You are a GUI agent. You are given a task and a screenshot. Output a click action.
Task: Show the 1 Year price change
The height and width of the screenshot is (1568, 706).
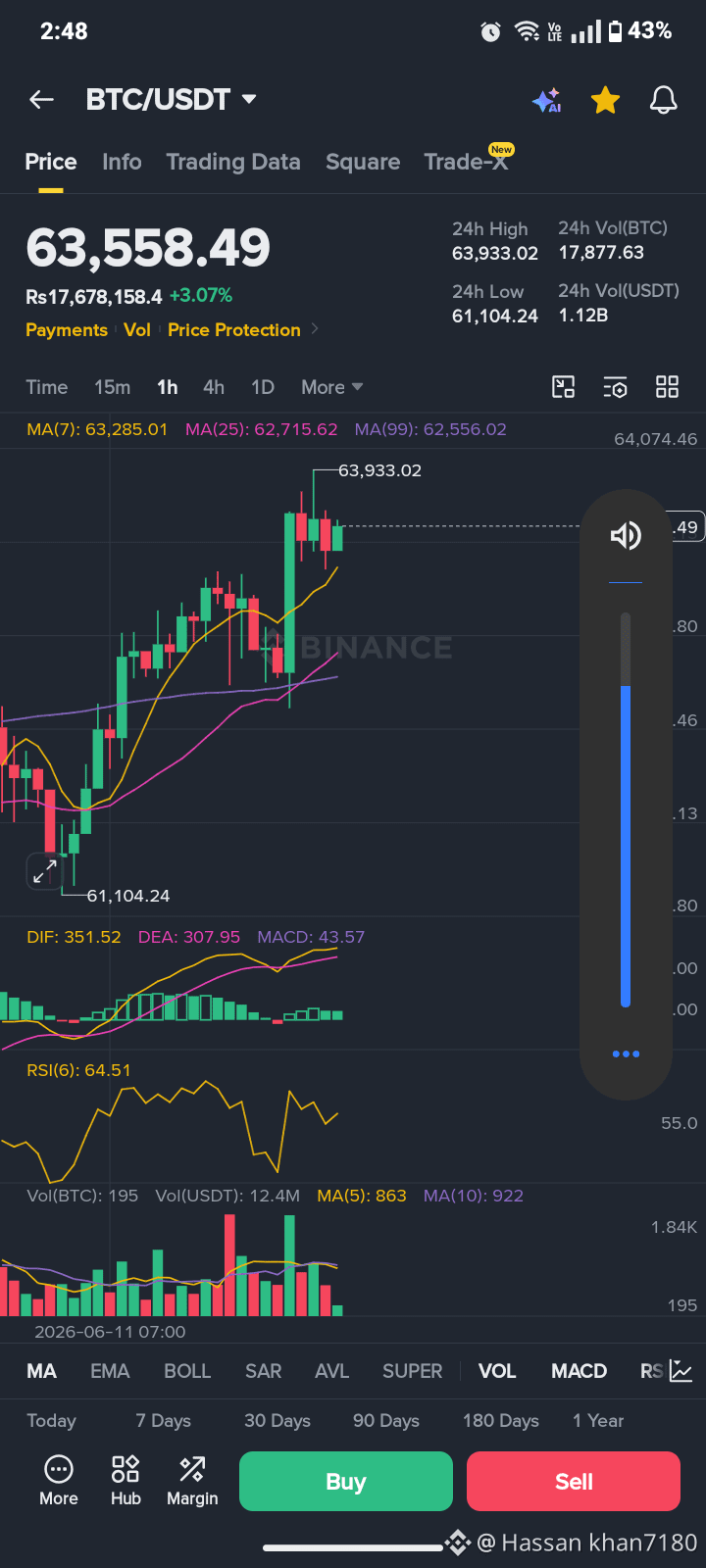598,1421
